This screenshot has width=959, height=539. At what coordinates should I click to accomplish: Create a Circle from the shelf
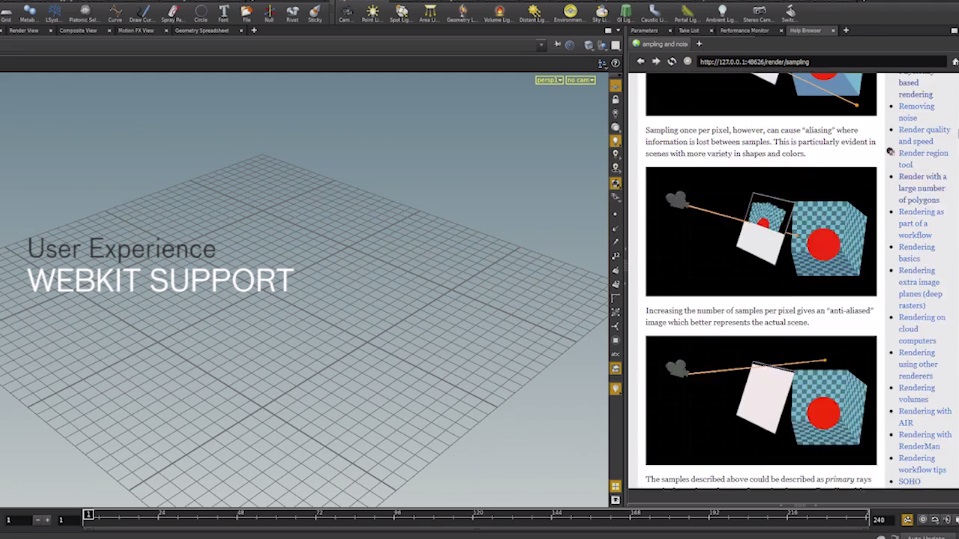(x=201, y=12)
